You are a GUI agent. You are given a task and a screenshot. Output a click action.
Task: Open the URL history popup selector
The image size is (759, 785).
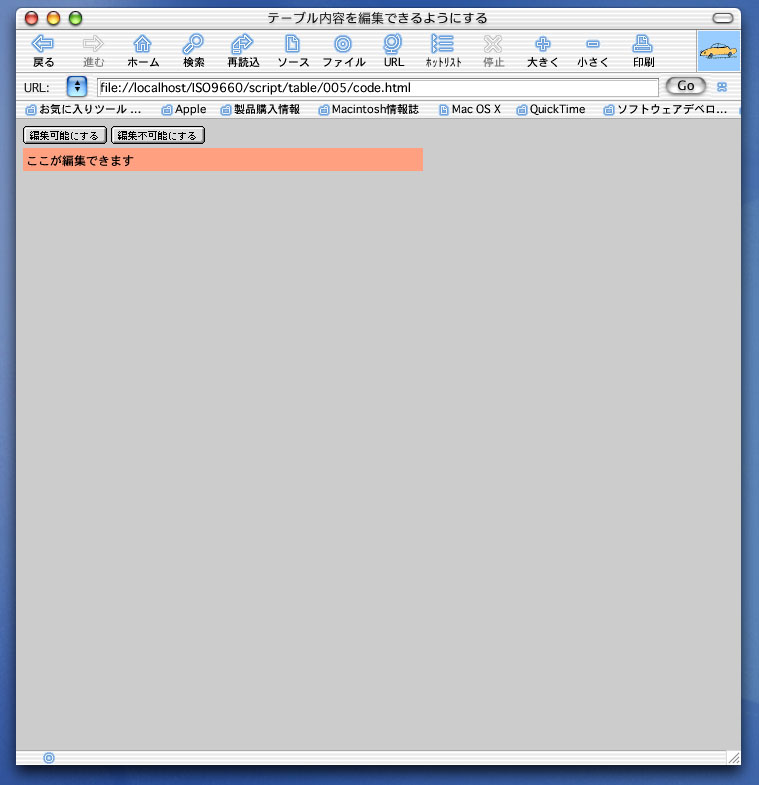(x=77, y=87)
